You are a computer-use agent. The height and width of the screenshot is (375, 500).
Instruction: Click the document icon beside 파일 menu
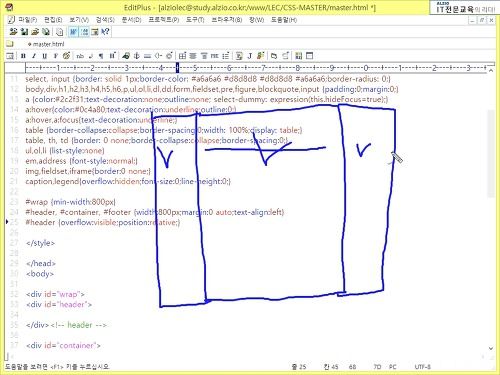click(11, 20)
